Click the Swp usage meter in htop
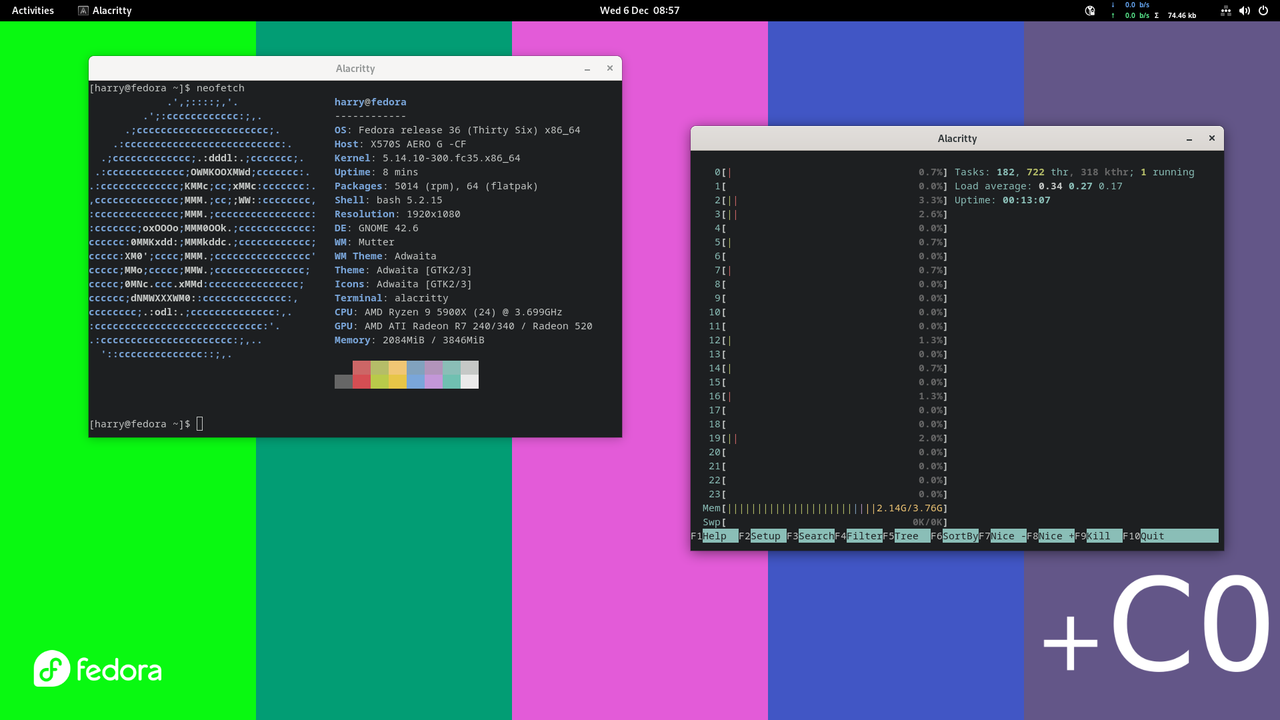The width and height of the screenshot is (1280, 720). (825, 522)
